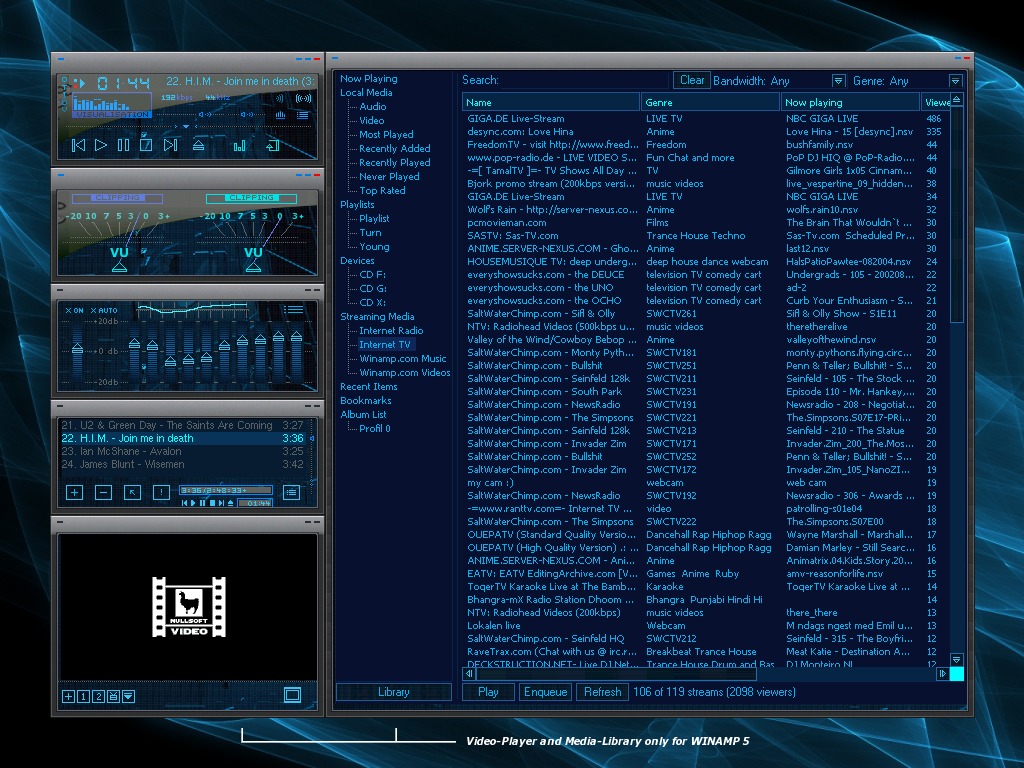Screen dimensions: 1024x768
Task: Select track 21 U2 & Green Day
Action: (x=182, y=425)
